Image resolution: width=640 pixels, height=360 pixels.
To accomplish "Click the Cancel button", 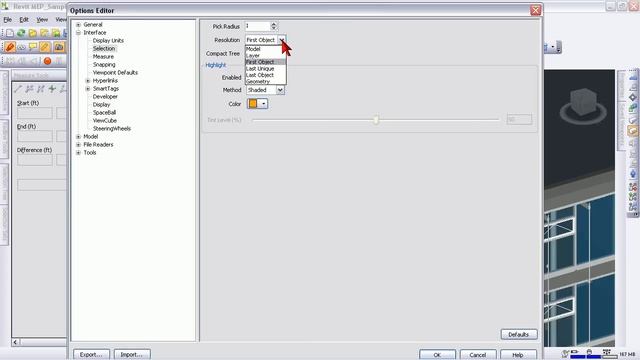I will coord(478,355).
